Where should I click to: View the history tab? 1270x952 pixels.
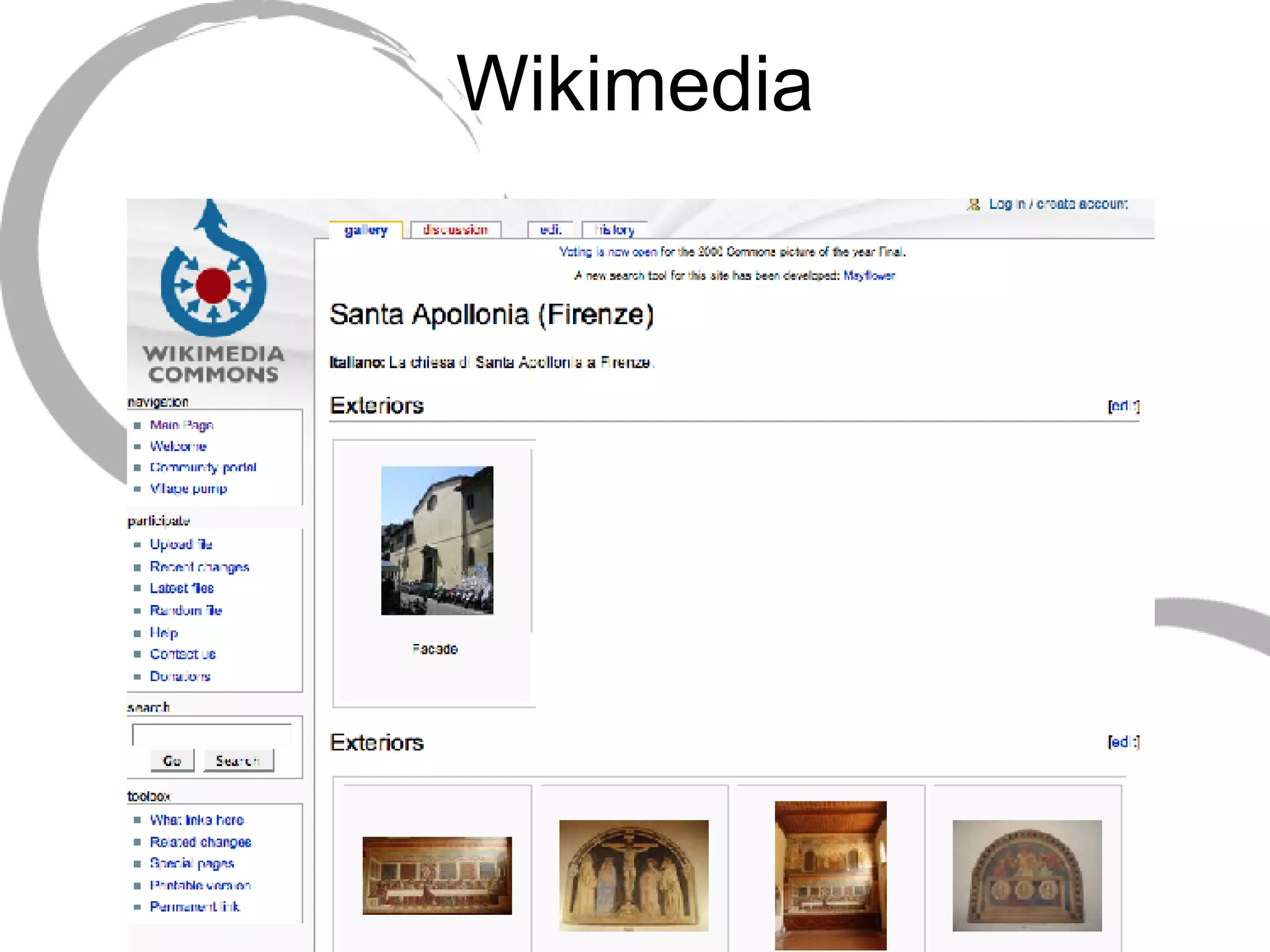pyautogui.click(x=615, y=230)
